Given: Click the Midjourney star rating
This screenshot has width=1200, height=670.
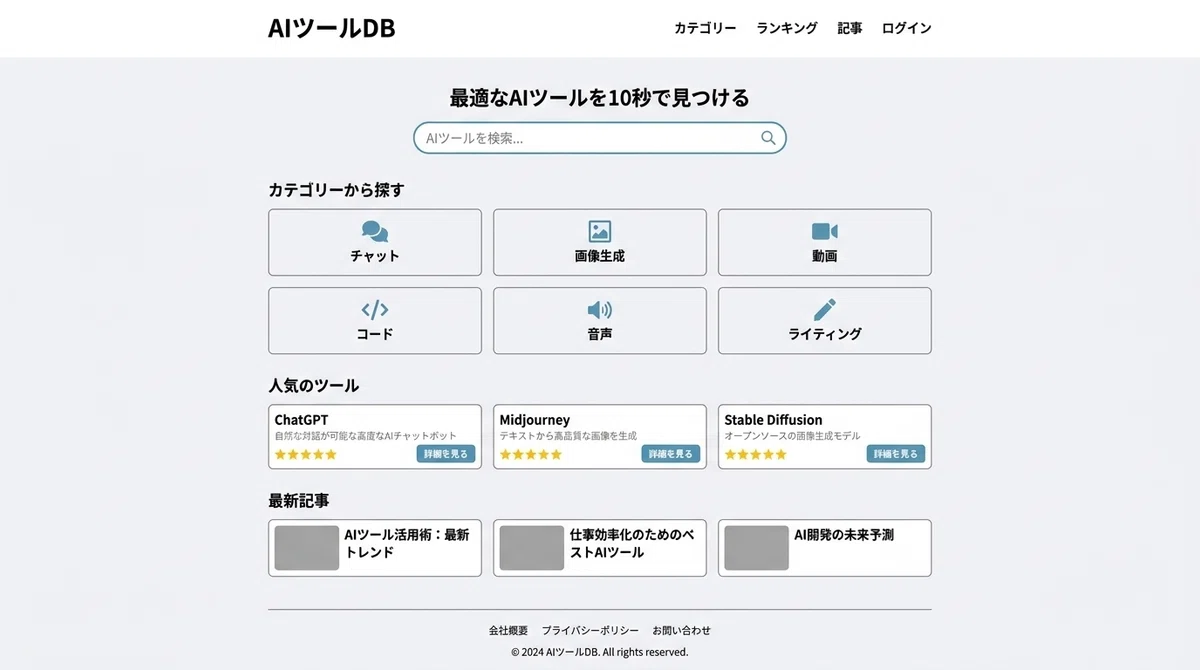Looking at the screenshot, I should (531, 454).
